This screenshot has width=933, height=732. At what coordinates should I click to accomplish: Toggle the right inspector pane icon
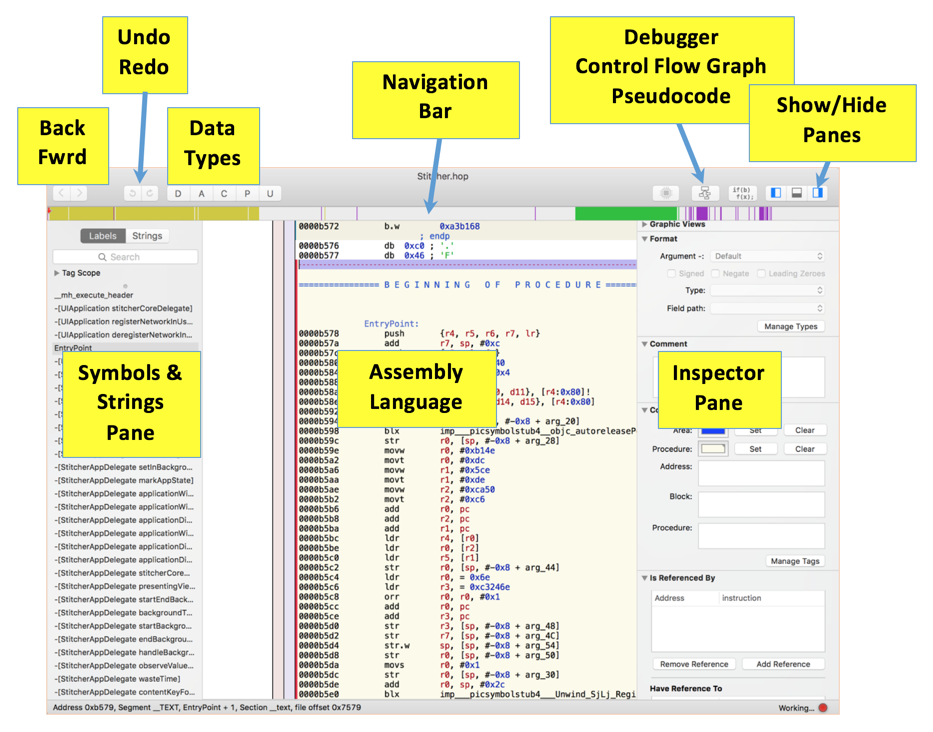[818, 193]
